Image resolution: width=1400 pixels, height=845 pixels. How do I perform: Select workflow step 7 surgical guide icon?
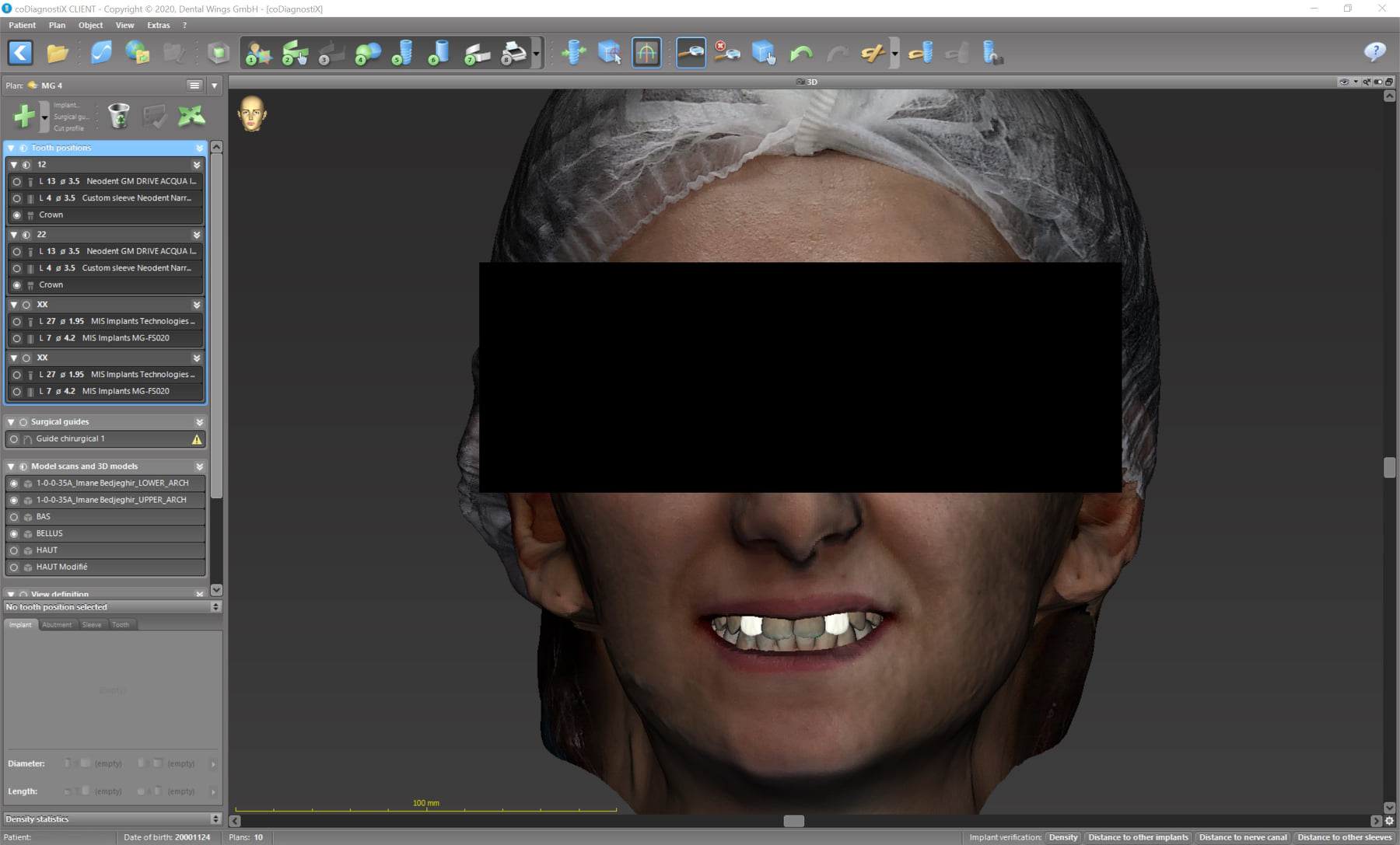[477, 53]
